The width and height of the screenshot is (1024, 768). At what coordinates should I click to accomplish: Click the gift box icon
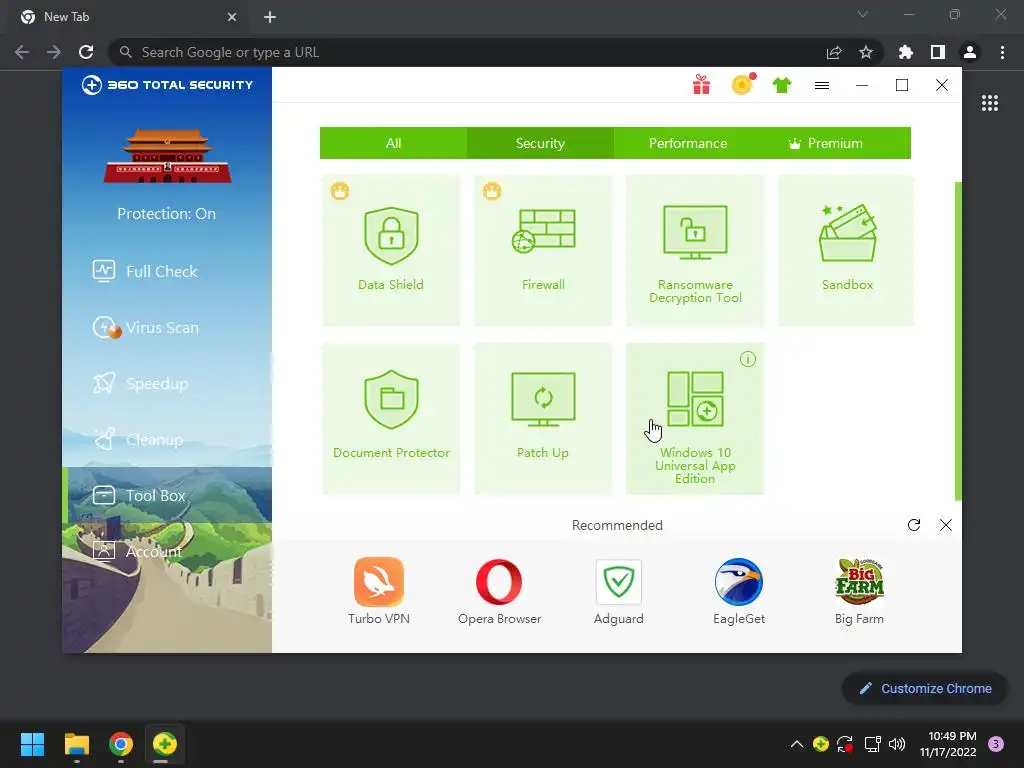point(701,85)
